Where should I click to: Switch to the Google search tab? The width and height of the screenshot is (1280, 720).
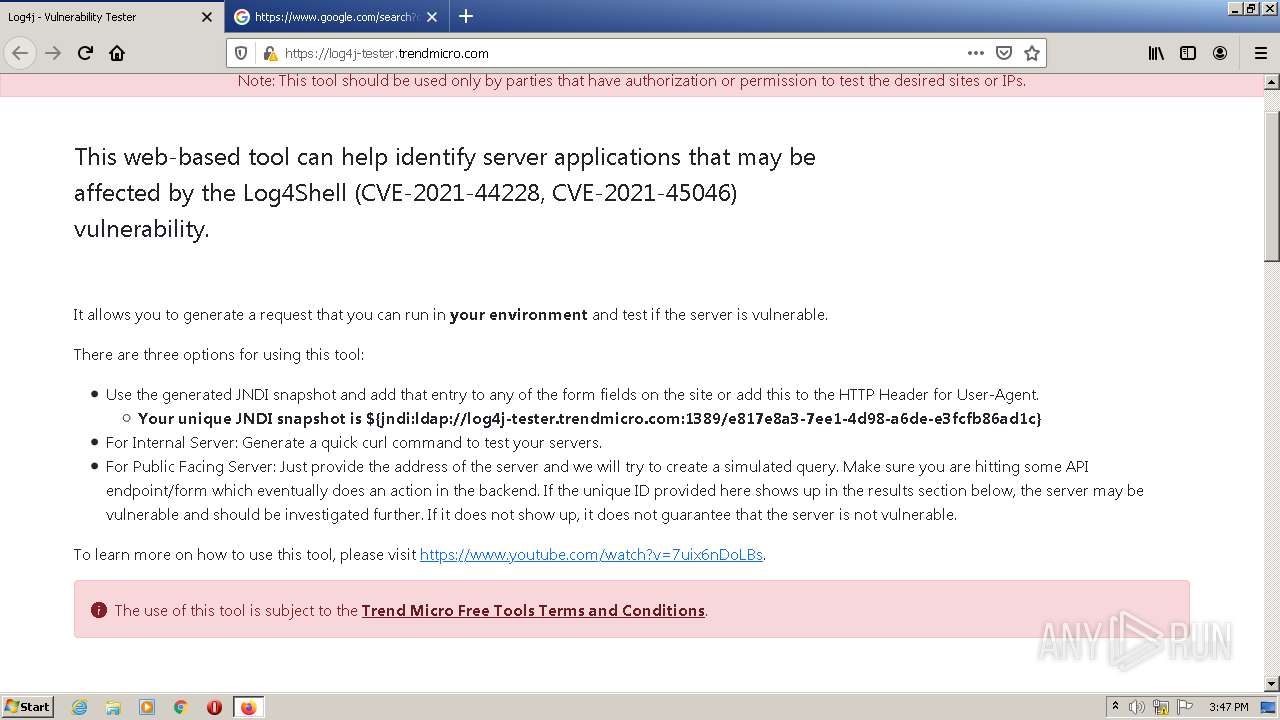[x=336, y=17]
